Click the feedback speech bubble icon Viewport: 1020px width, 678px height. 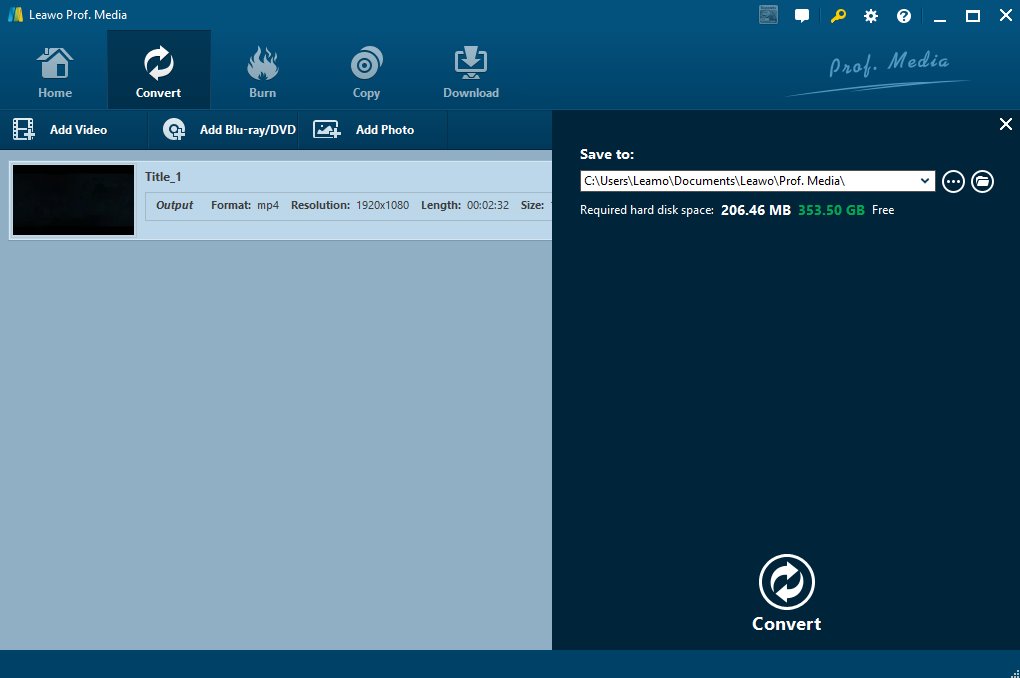click(802, 16)
